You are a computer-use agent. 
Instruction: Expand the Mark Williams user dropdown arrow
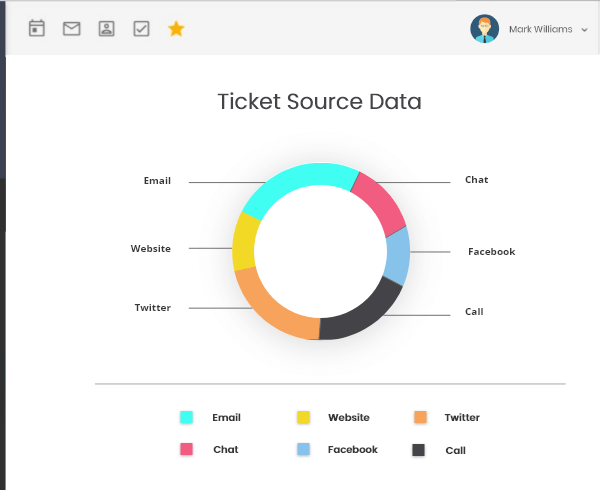[584, 30]
